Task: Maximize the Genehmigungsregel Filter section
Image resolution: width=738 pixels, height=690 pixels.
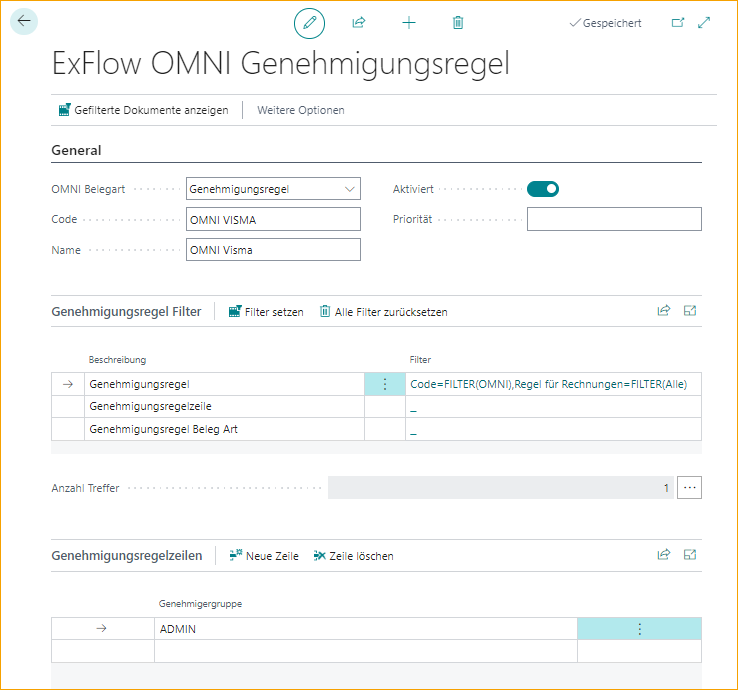Action: tap(690, 311)
